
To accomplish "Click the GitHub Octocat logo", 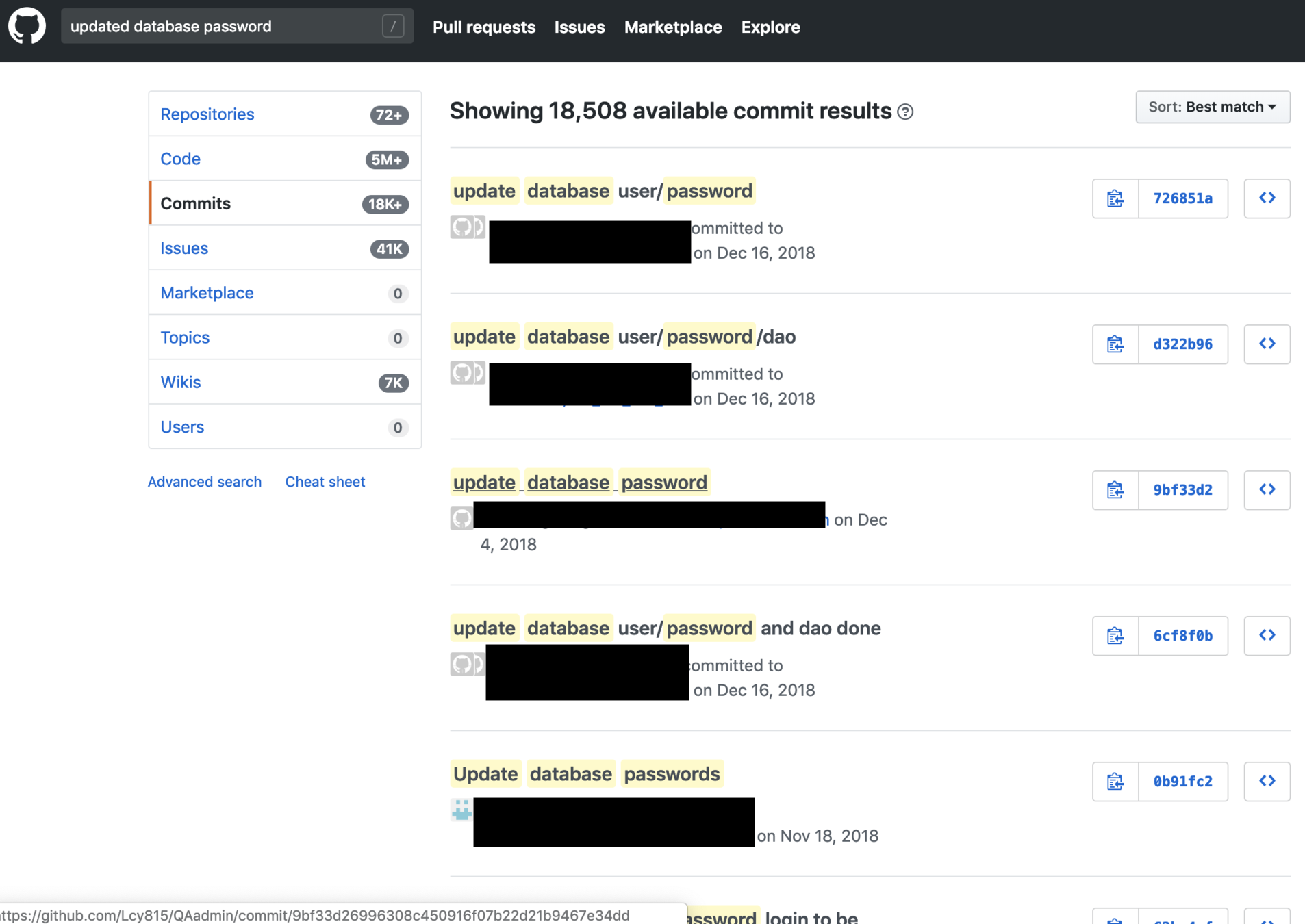I will pyautogui.click(x=27, y=27).
